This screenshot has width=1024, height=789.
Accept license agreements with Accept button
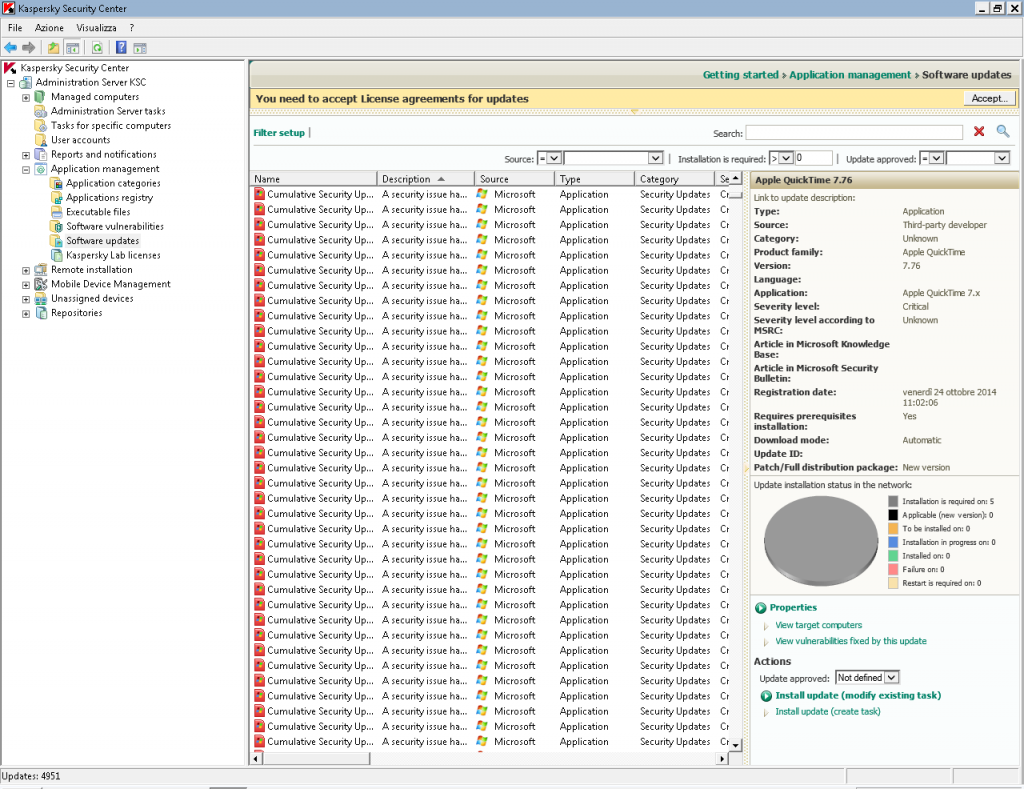coord(989,98)
